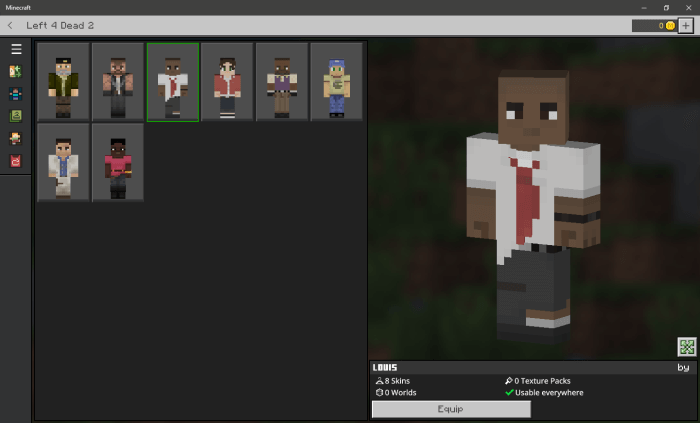Screen dimensions: 700x423
Task: Click the green icon in the left sidebar
Action: 16,116
